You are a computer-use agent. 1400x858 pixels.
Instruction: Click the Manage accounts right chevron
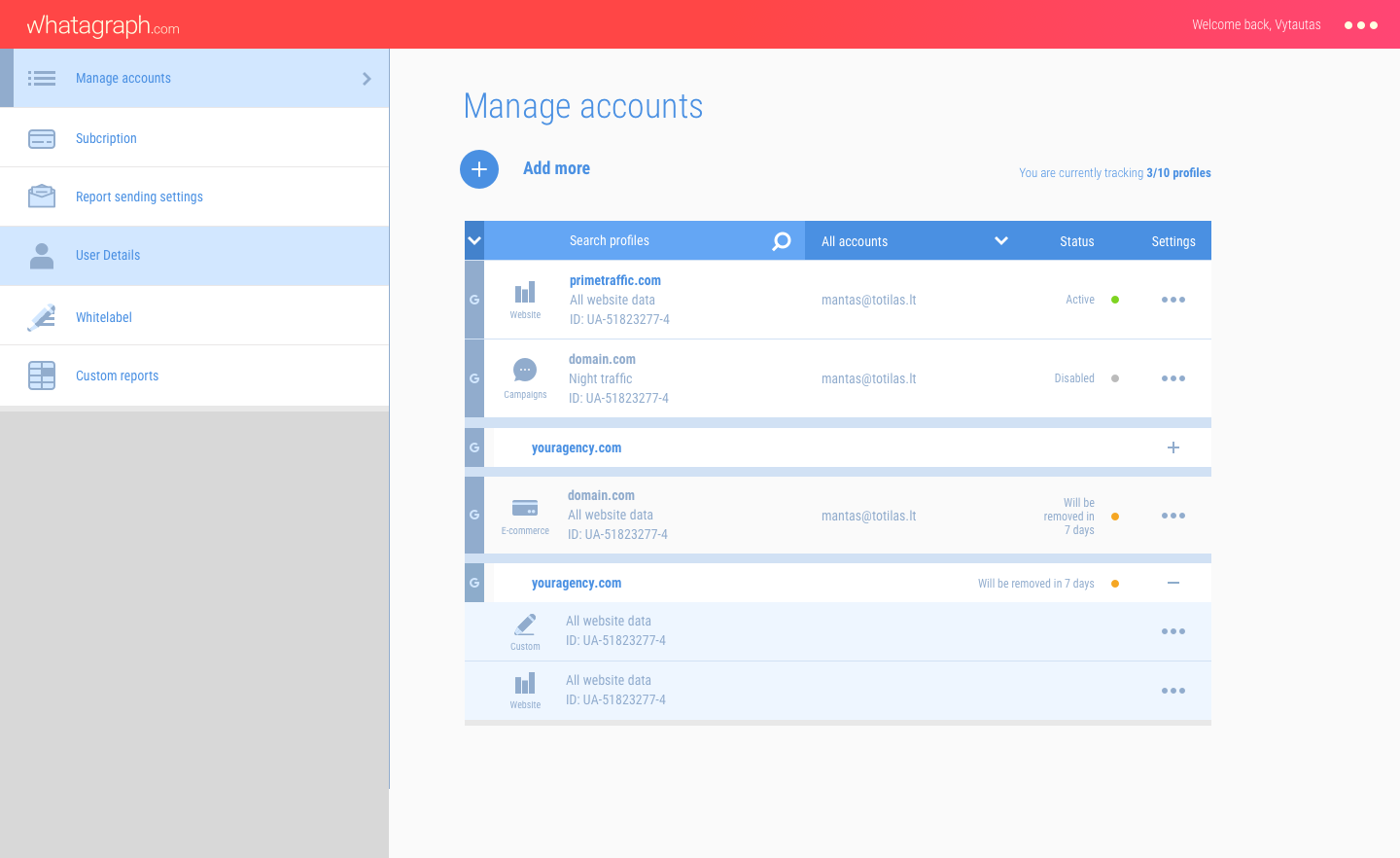coord(367,79)
